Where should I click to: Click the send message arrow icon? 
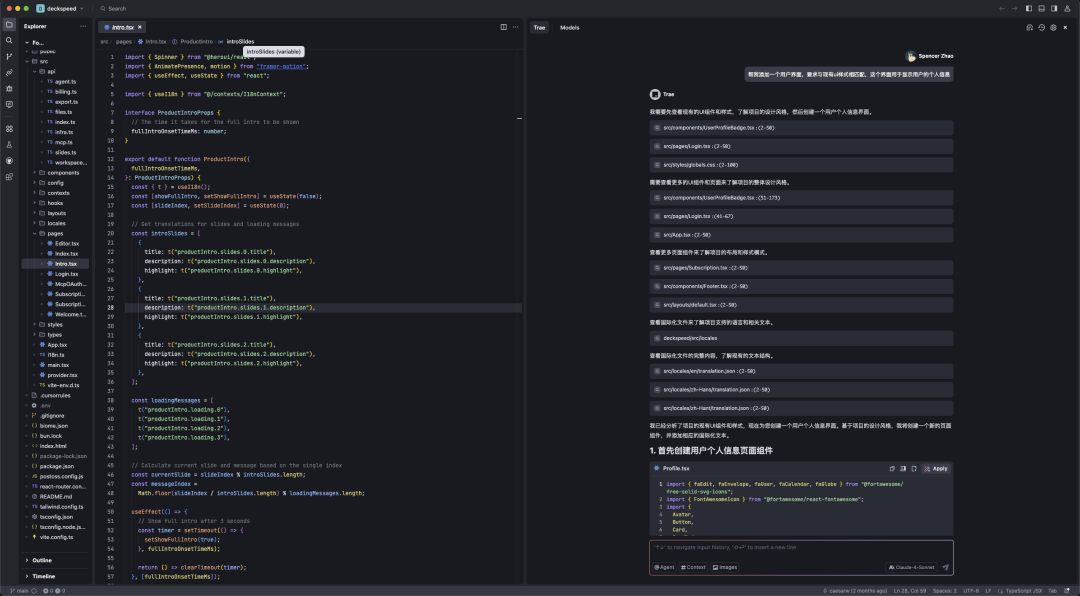[945, 567]
